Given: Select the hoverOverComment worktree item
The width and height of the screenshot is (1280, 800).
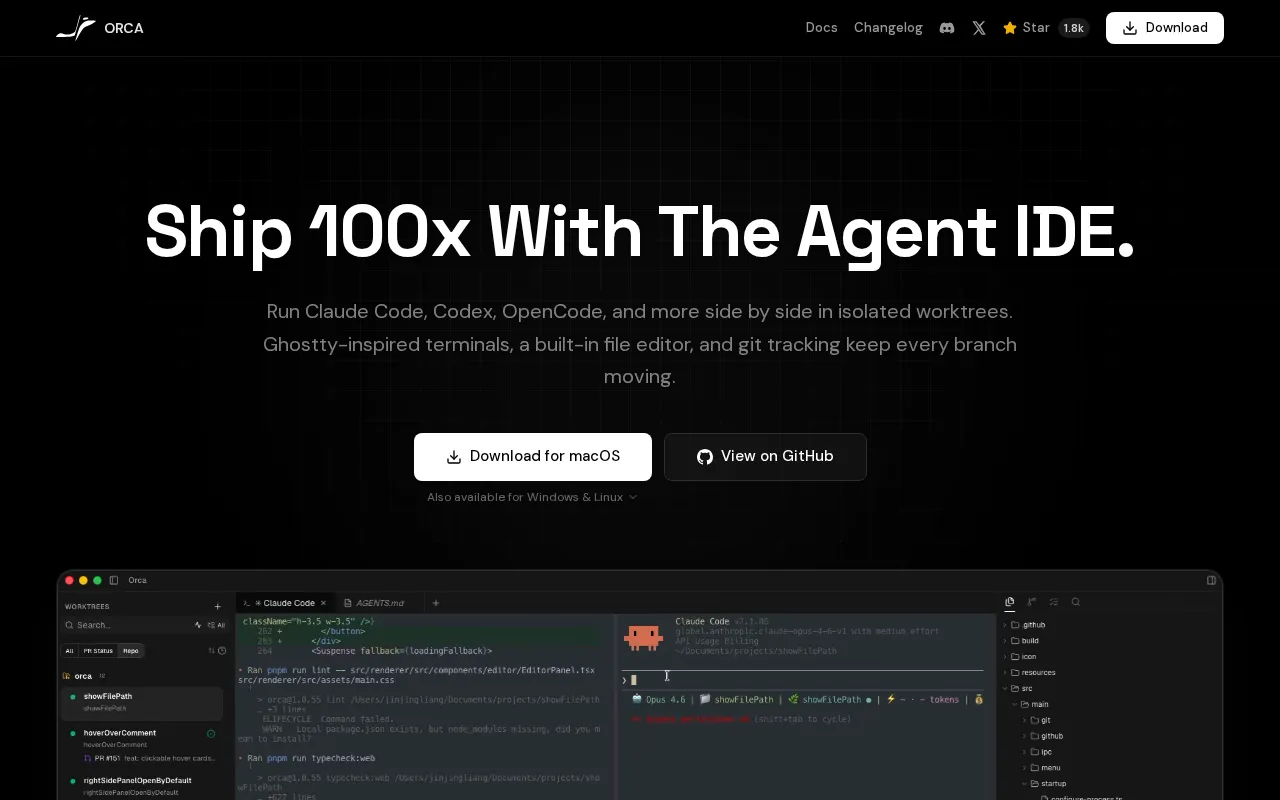Looking at the screenshot, I should coord(142,744).
